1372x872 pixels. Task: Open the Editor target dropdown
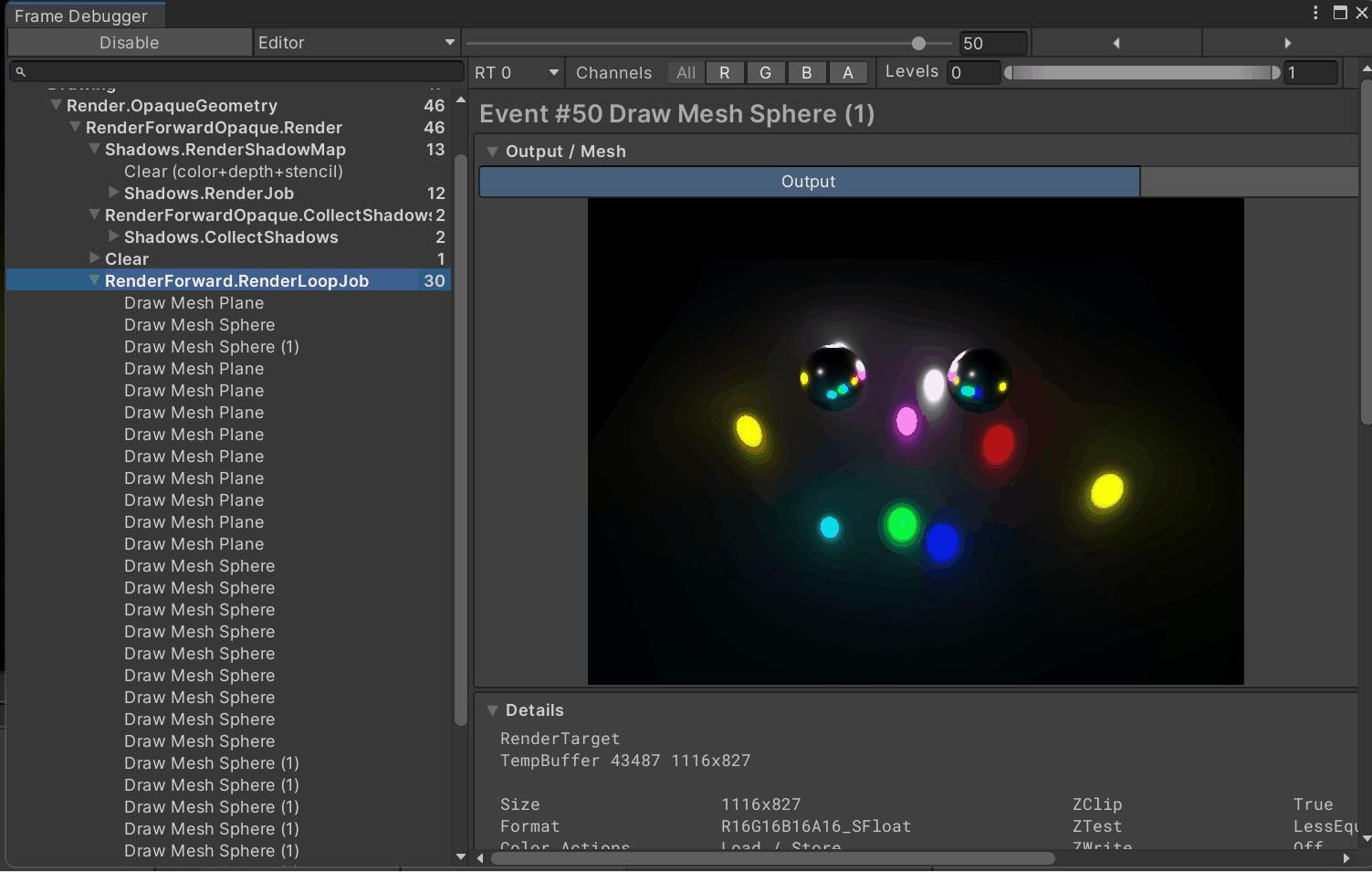355,43
